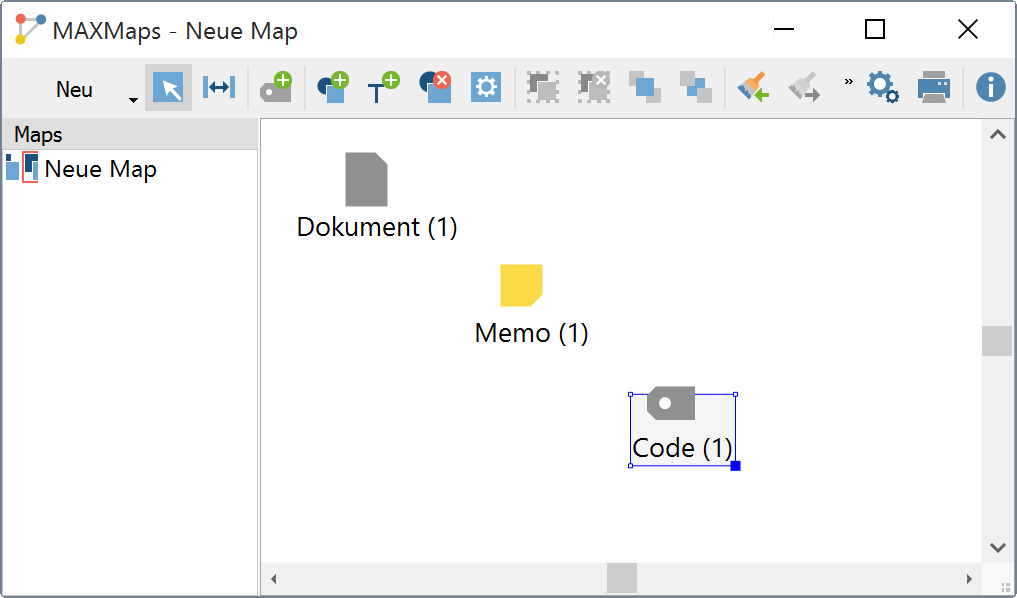Click the vertical scrollbar down arrow
The image size is (1017, 598).
tap(998, 547)
